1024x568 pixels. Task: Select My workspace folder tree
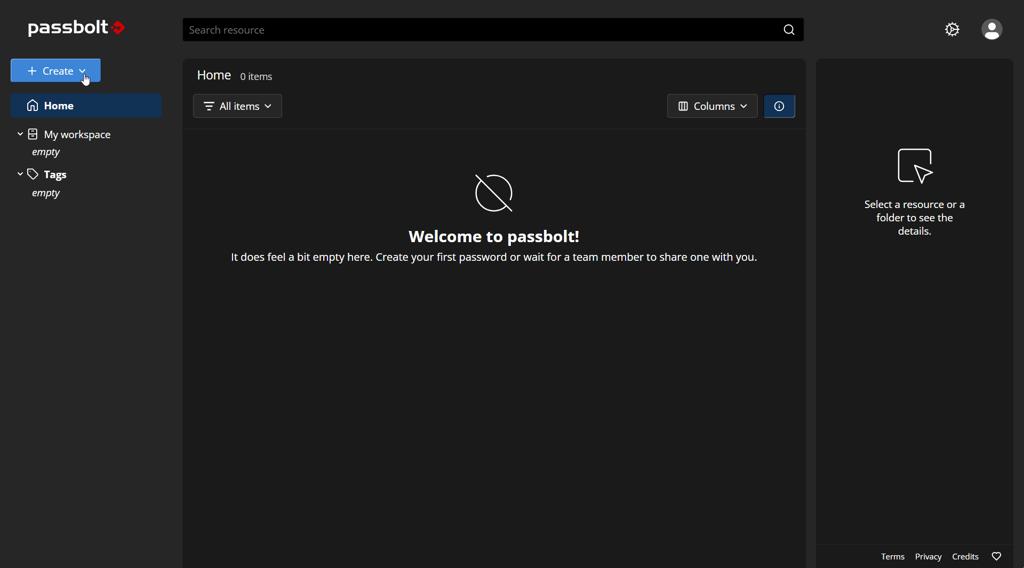pyautogui.click(x=77, y=134)
